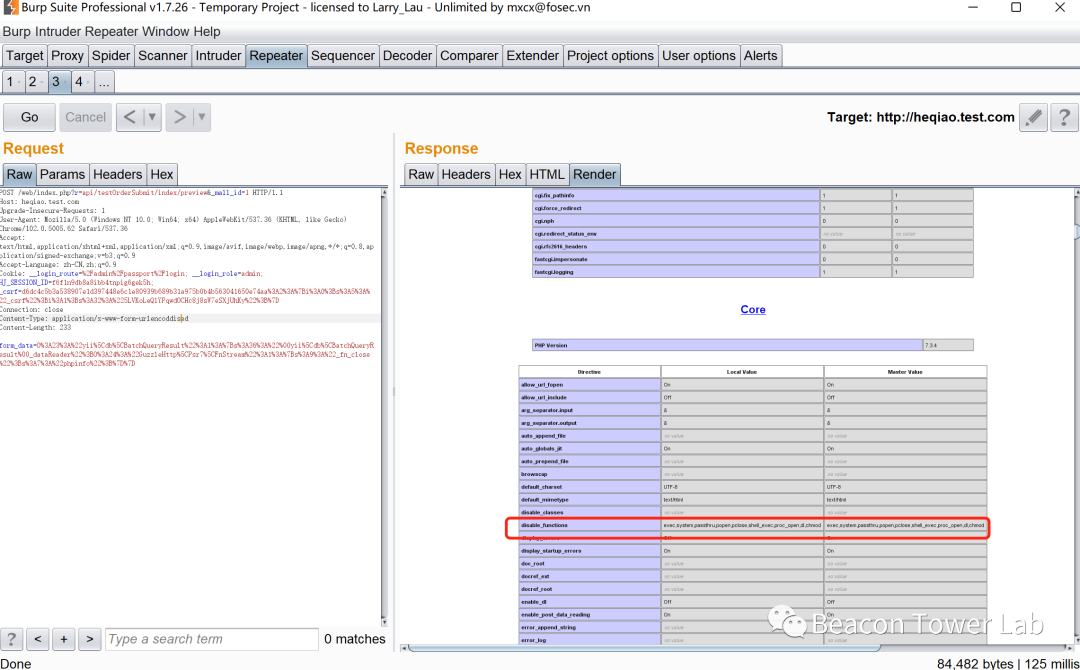Screen dimensions: 1080x670
Task: Jump to the previous search match
Action: point(38,639)
